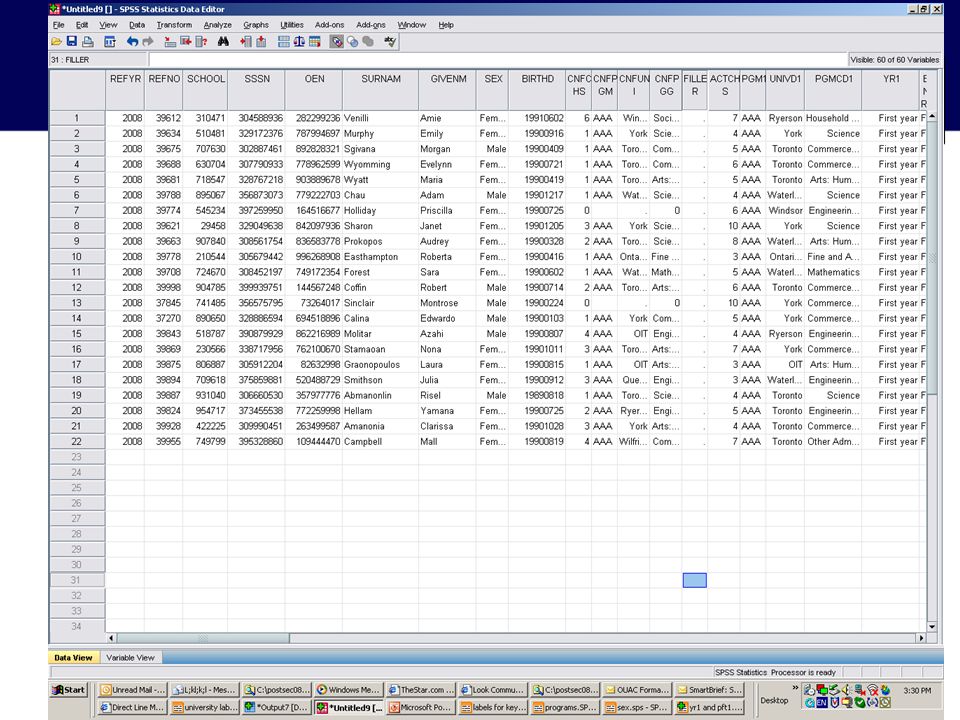Screen dimensions: 960x720
Task: Click the Open data document icon
Action: pyautogui.click(x=56, y=42)
